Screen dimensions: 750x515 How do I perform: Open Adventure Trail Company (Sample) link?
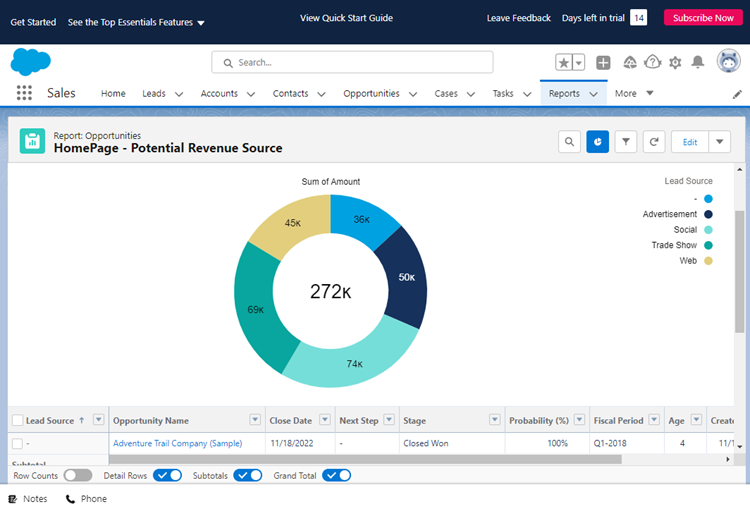(x=177, y=443)
